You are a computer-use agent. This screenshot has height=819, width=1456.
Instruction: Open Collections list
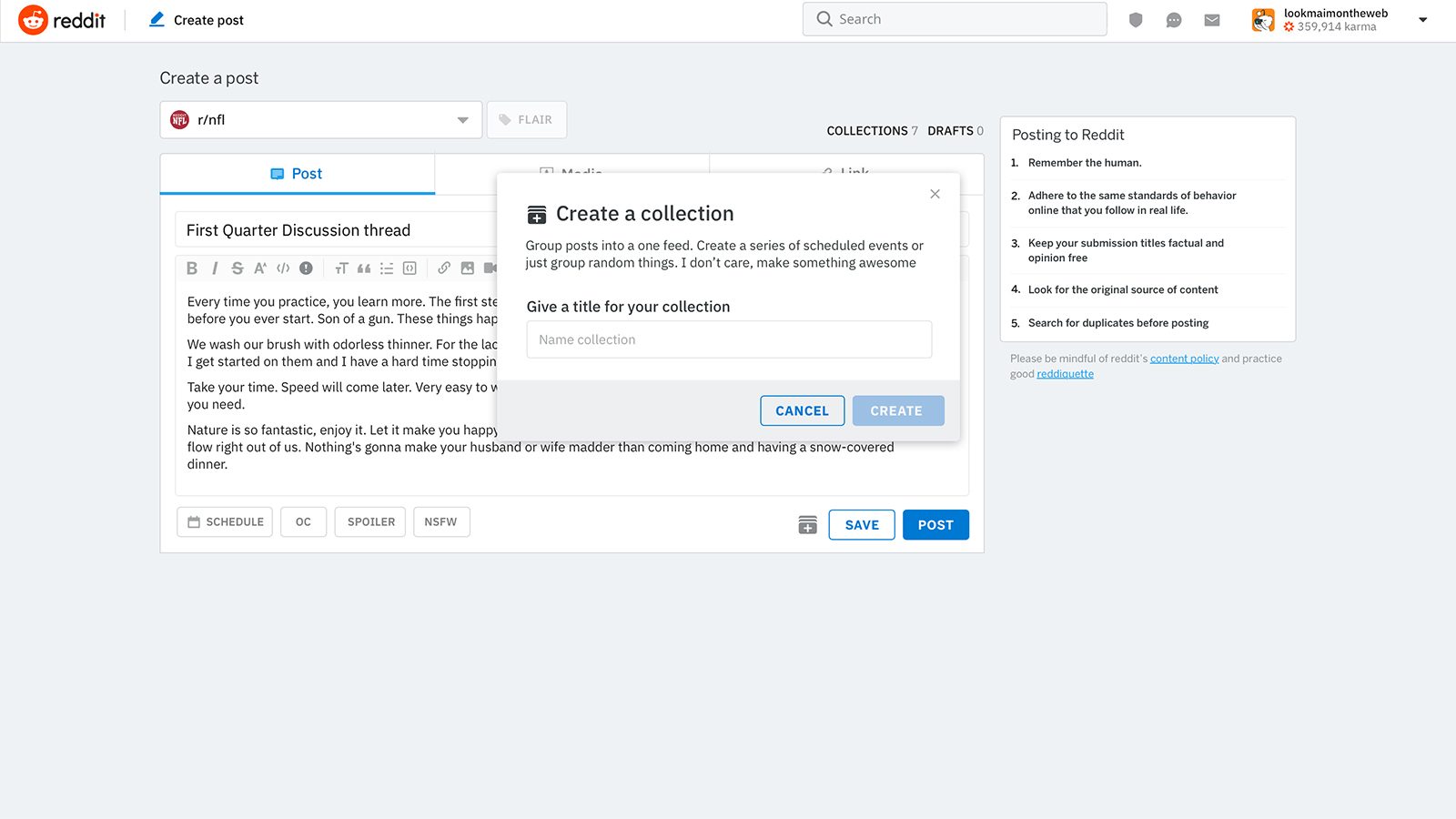872,131
